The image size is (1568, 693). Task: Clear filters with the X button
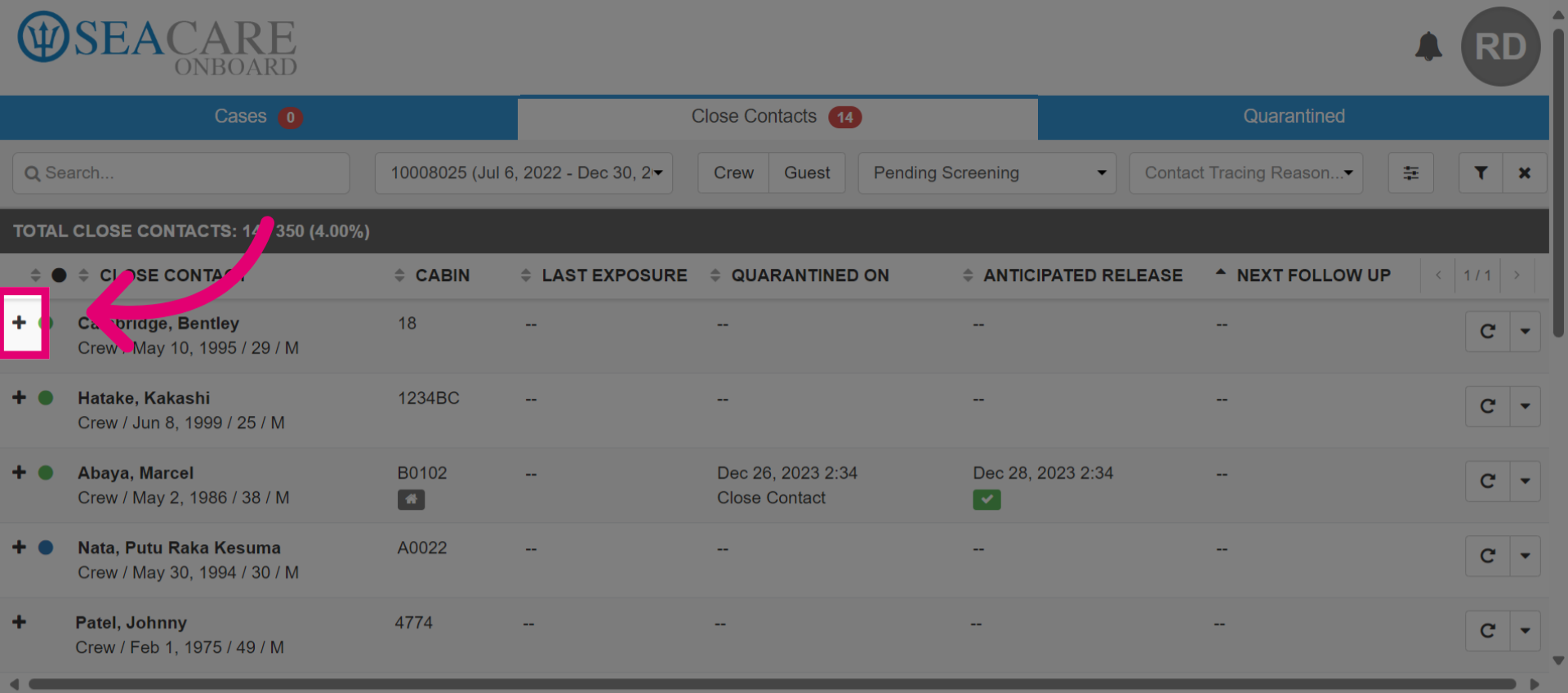(1524, 173)
